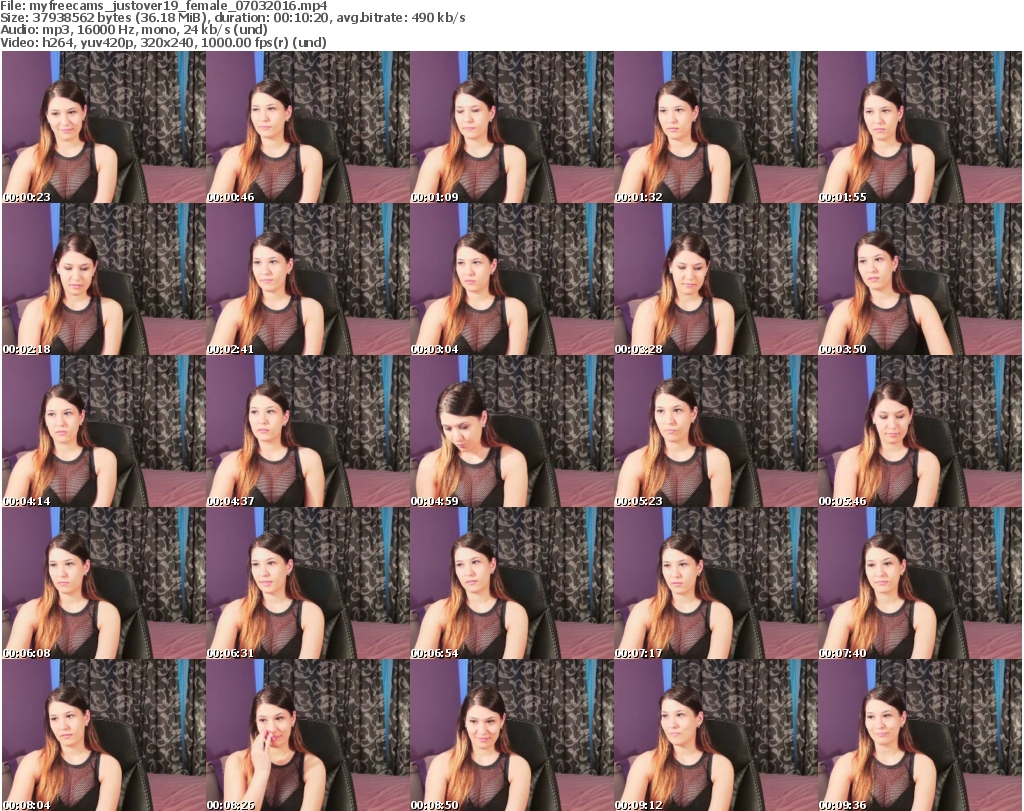The image size is (1024, 811).
Task: Select the final 00:09:36 frame
Action: (x=920, y=735)
